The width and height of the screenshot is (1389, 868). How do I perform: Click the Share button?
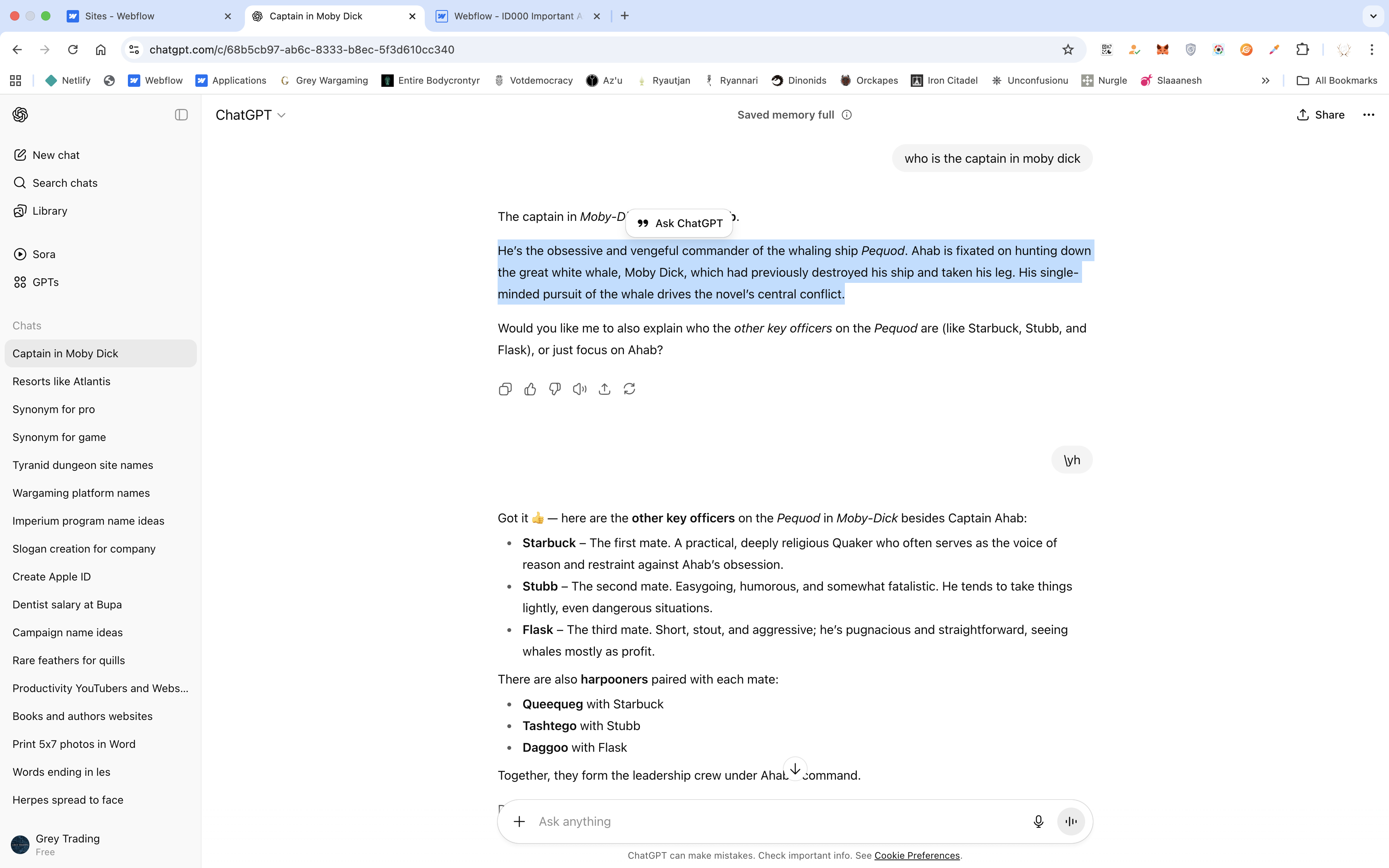[1320, 115]
